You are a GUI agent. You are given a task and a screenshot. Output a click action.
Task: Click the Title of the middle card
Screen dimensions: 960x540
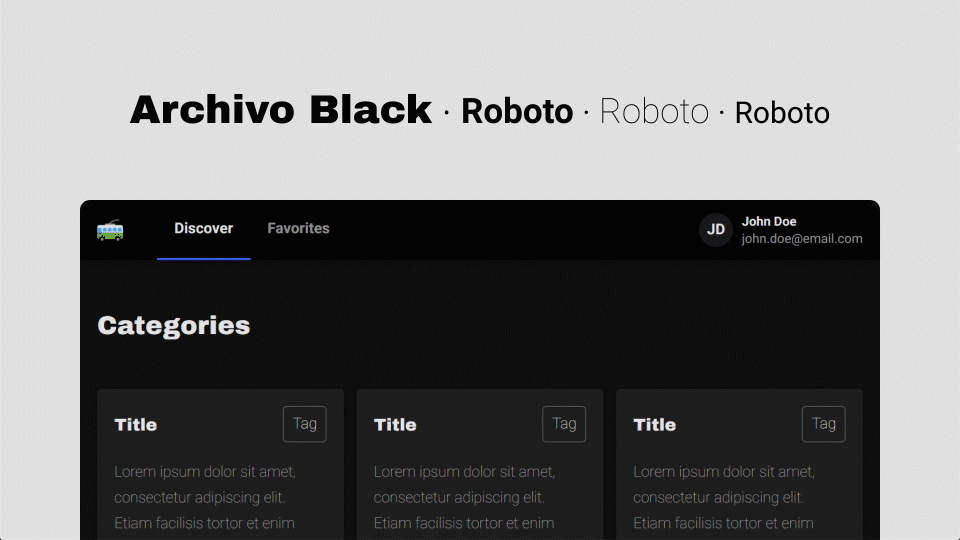[x=396, y=425]
